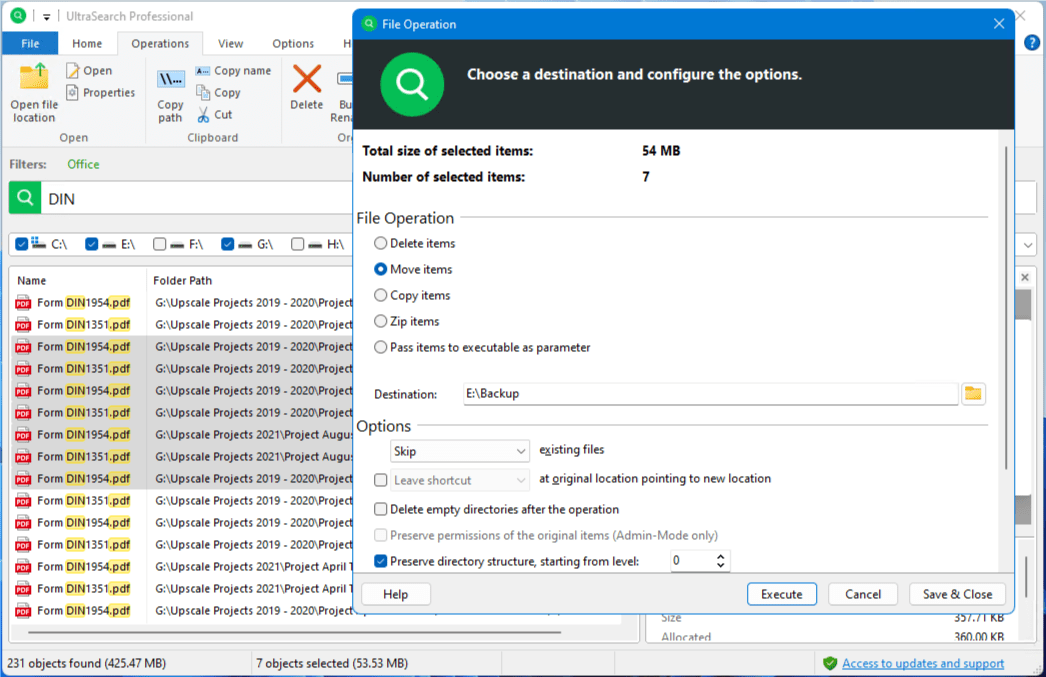Switch to the View ribbon tab
Viewport: 1046px width, 677px height.
click(231, 44)
